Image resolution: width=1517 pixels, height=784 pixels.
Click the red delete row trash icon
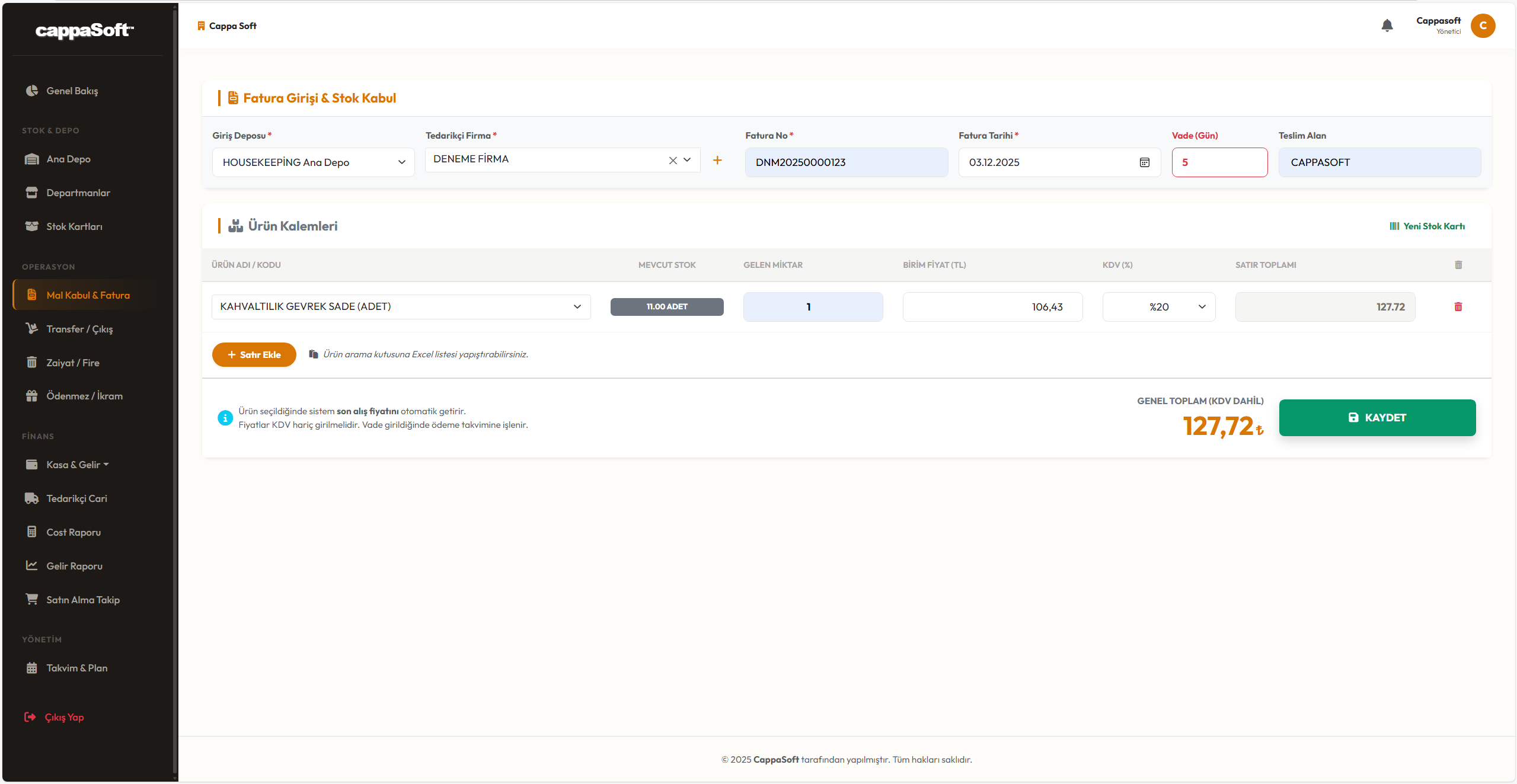[1458, 306]
